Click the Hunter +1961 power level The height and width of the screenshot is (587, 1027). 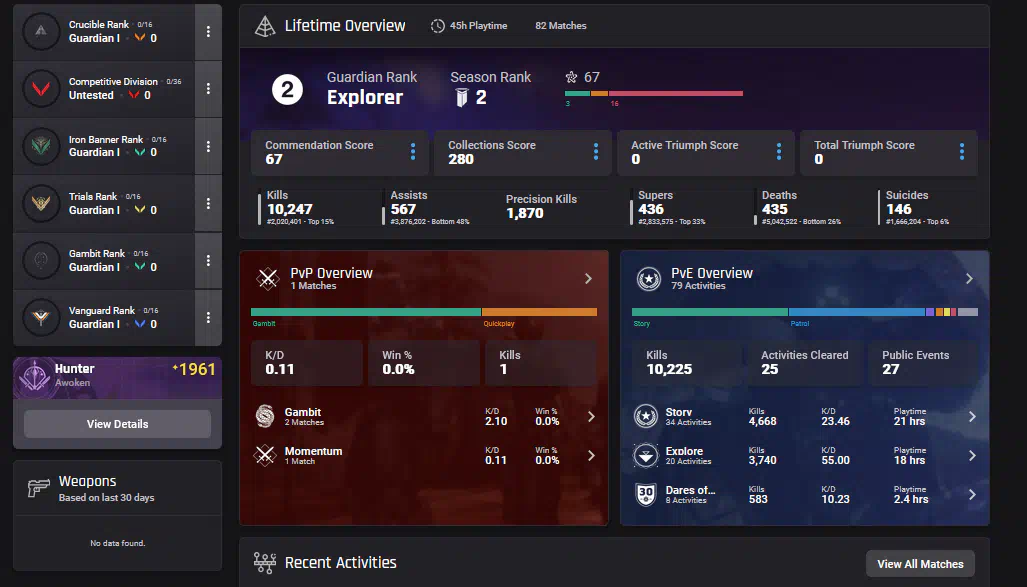pyautogui.click(x=194, y=369)
